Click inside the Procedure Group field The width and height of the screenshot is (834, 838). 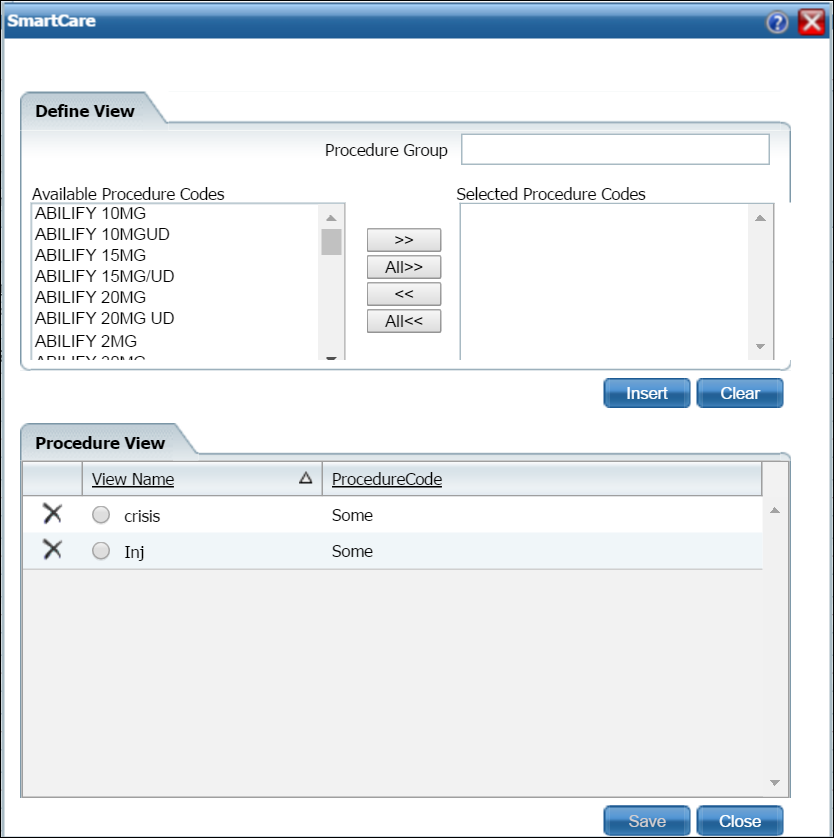coord(614,148)
